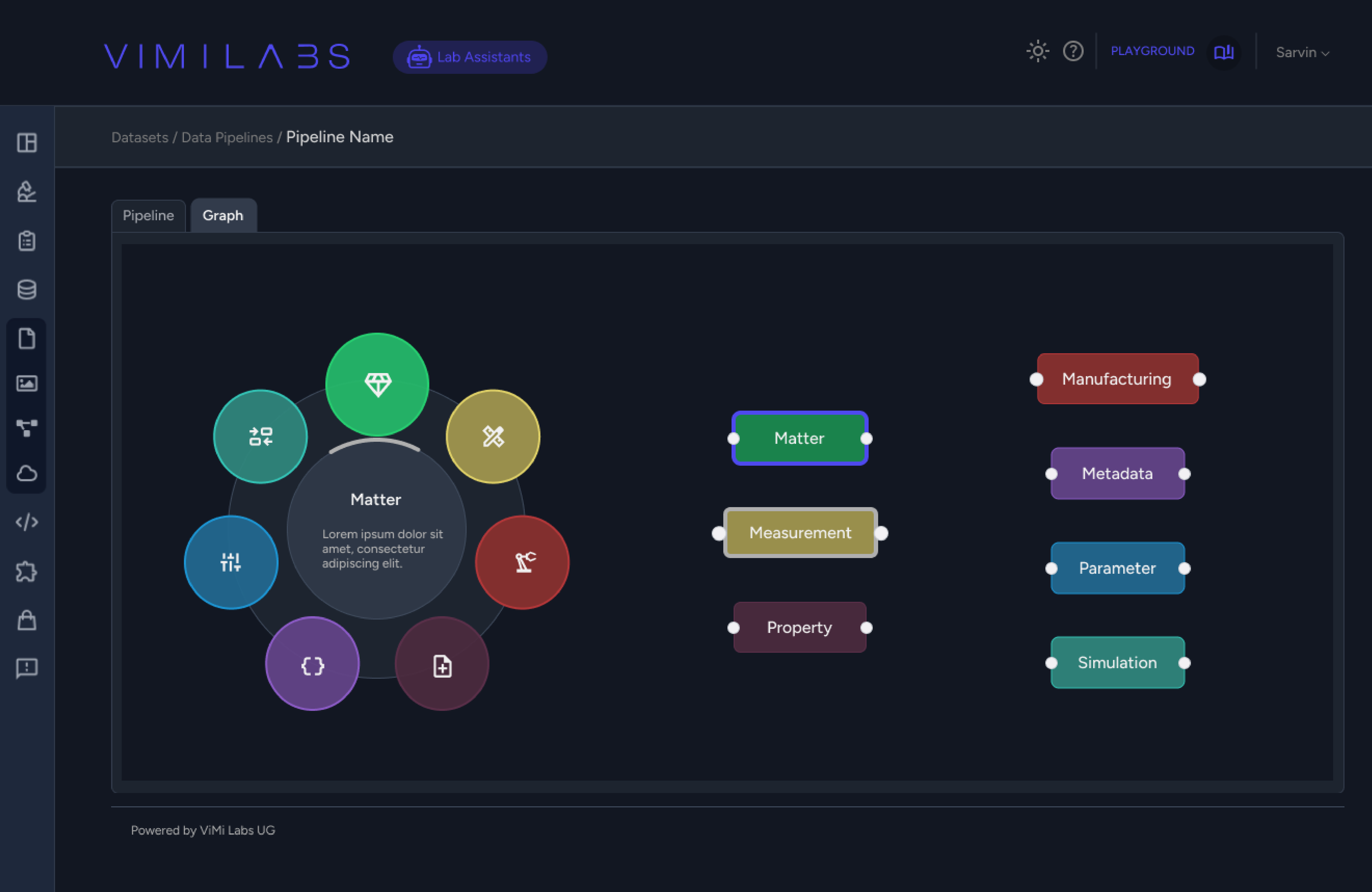Click the microscope icon in sidebar
Viewport: 1372px width, 892px height.
[27, 191]
